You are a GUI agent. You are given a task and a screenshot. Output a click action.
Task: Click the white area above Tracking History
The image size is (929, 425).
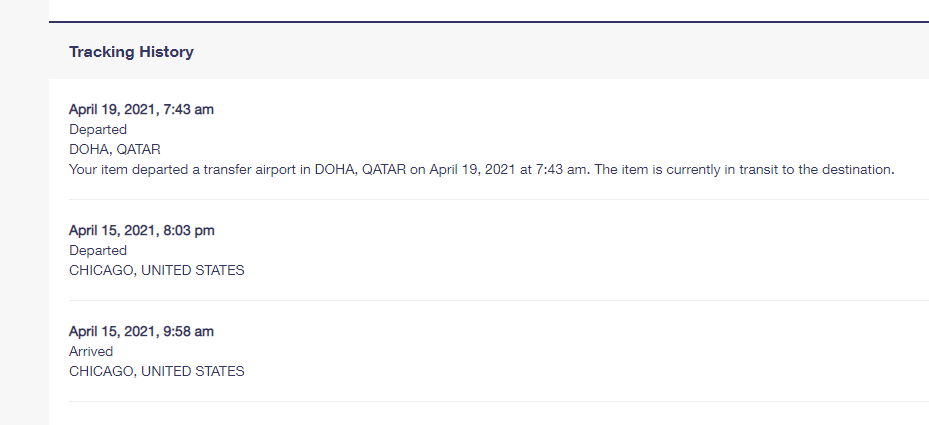click(489, 10)
